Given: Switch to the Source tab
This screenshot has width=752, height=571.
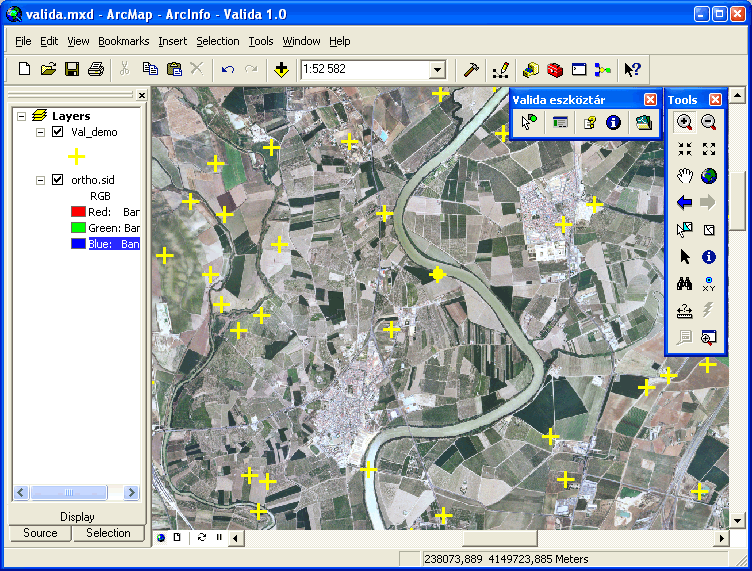Looking at the screenshot, I should point(40,533).
